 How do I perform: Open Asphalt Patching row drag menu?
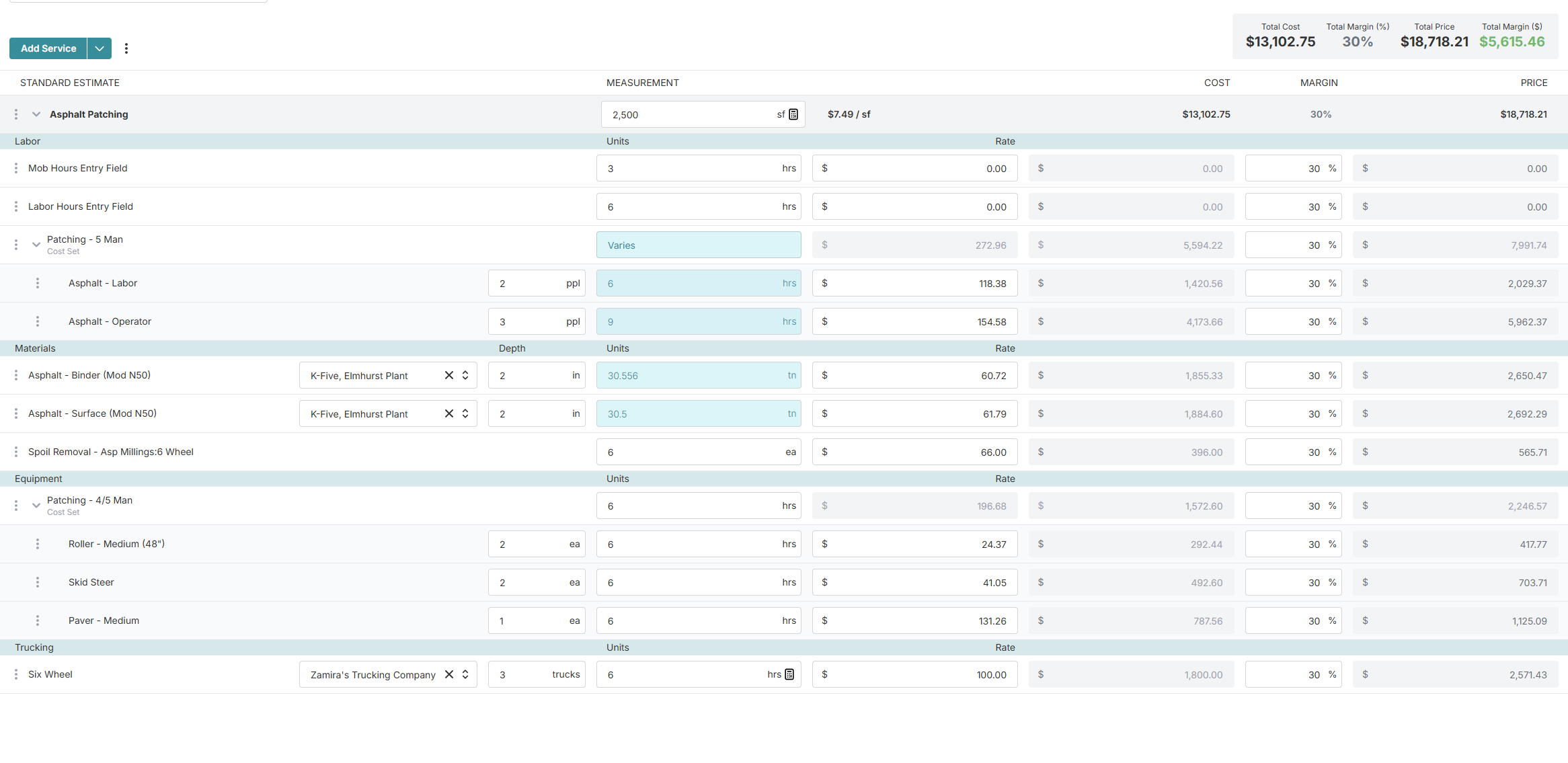[16, 114]
